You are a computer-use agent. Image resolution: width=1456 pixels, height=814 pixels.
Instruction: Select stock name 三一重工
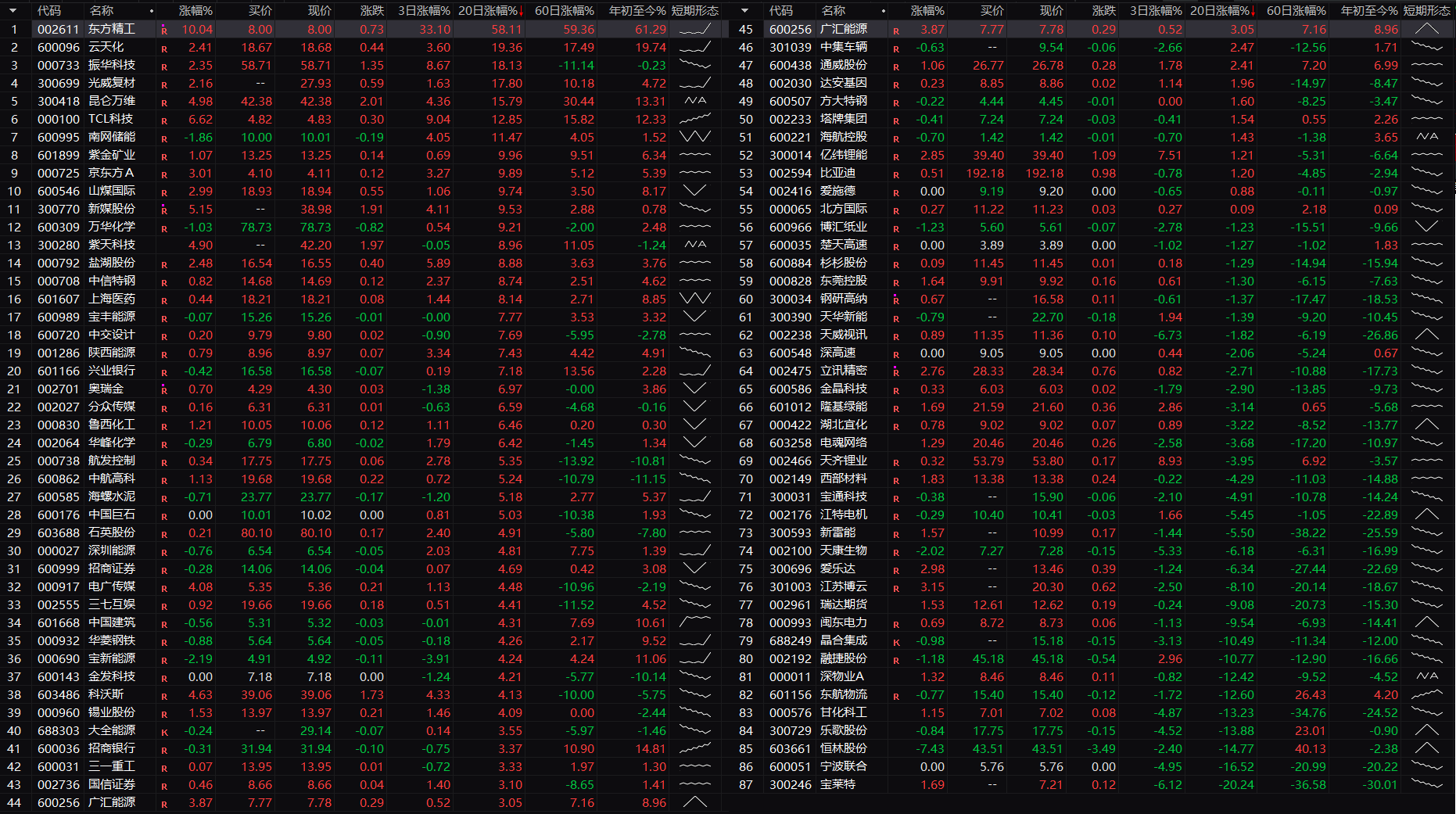112,766
